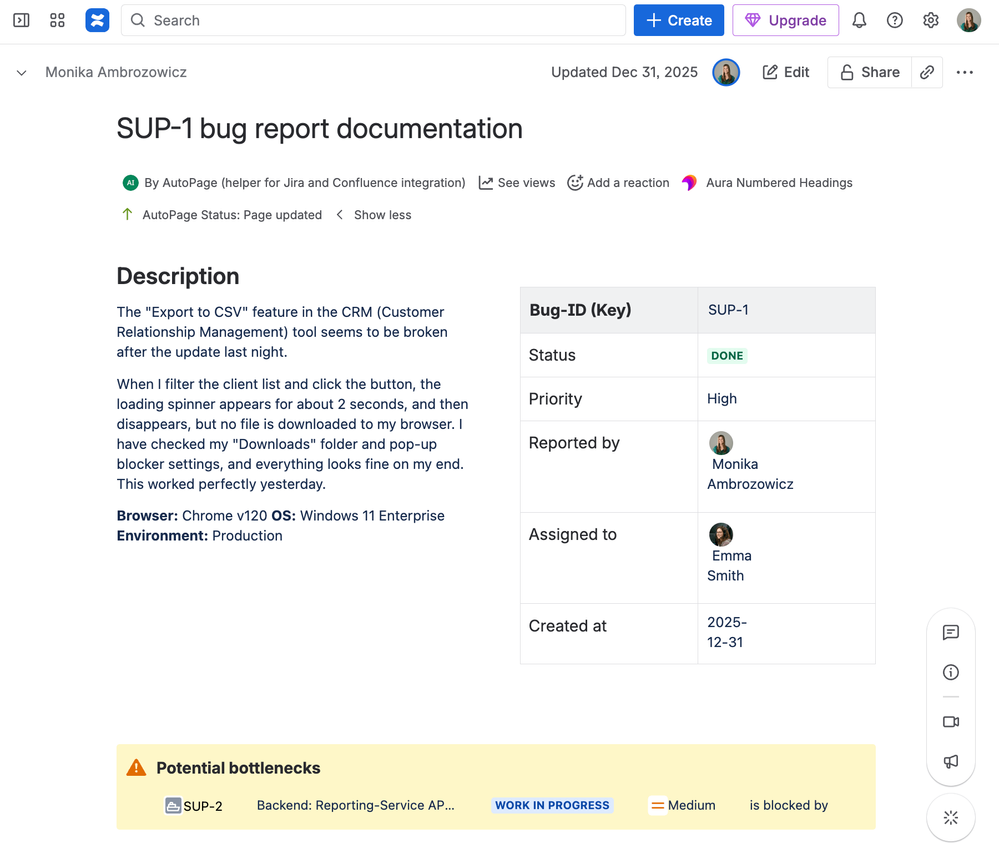Click the Edit button for the page

coord(785,72)
